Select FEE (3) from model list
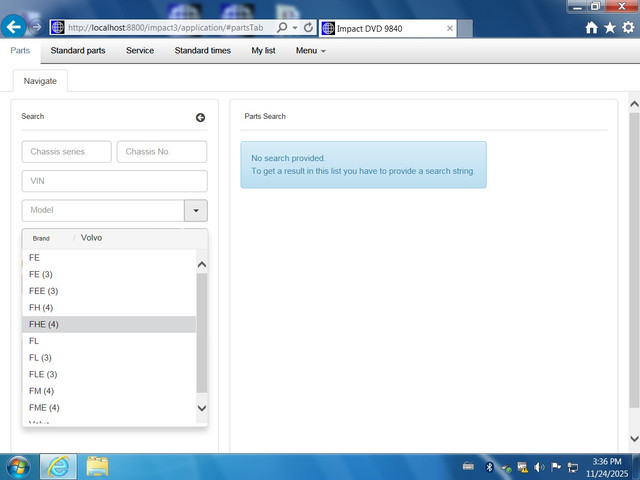The height and width of the screenshot is (480, 640). pyautogui.click(x=109, y=291)
